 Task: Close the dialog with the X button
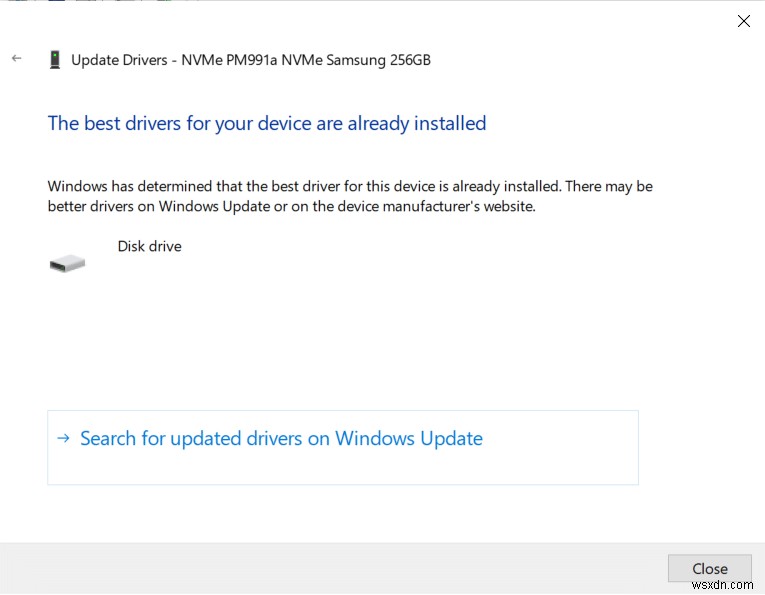tap(743, 21)
